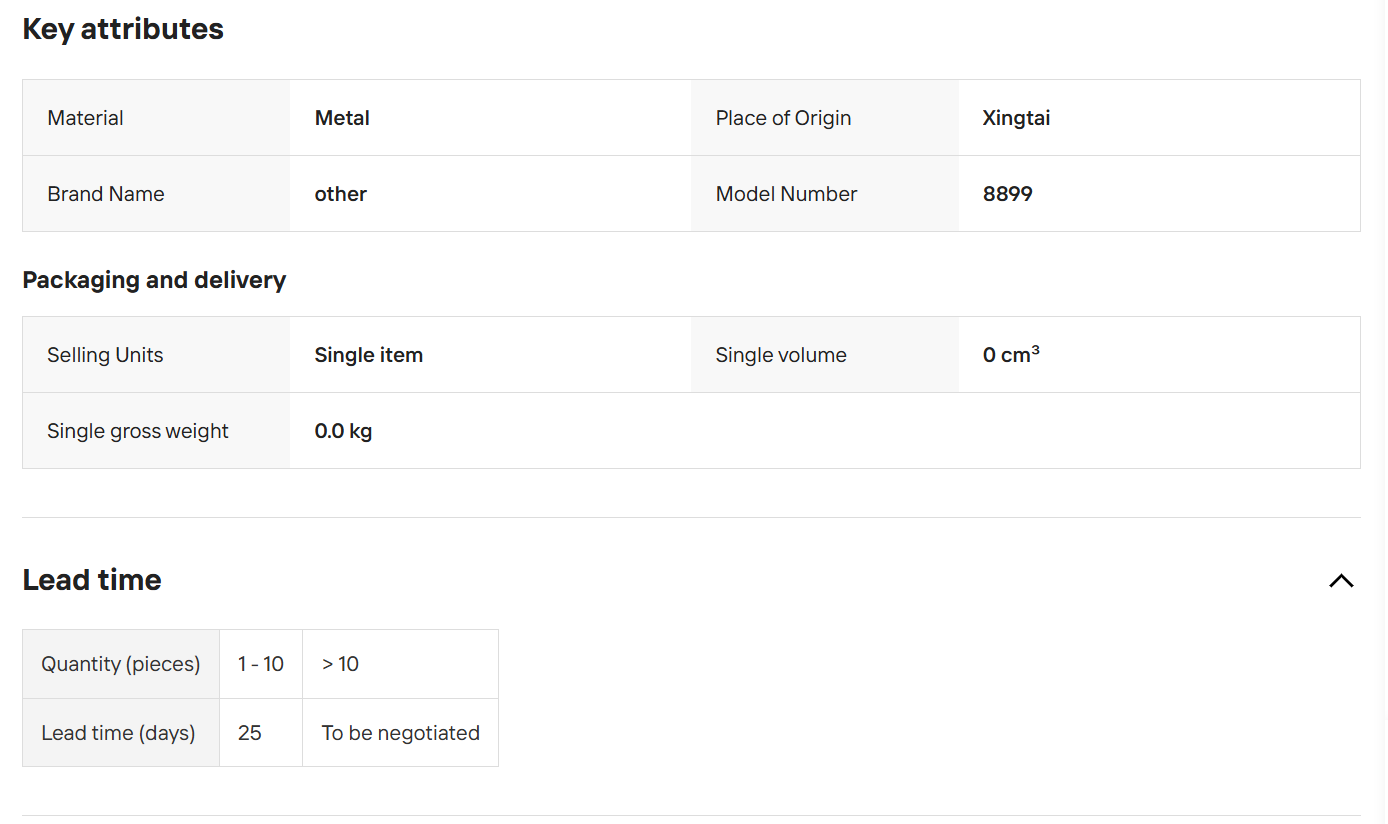Click the Single gross weight label

click(138, 431)
